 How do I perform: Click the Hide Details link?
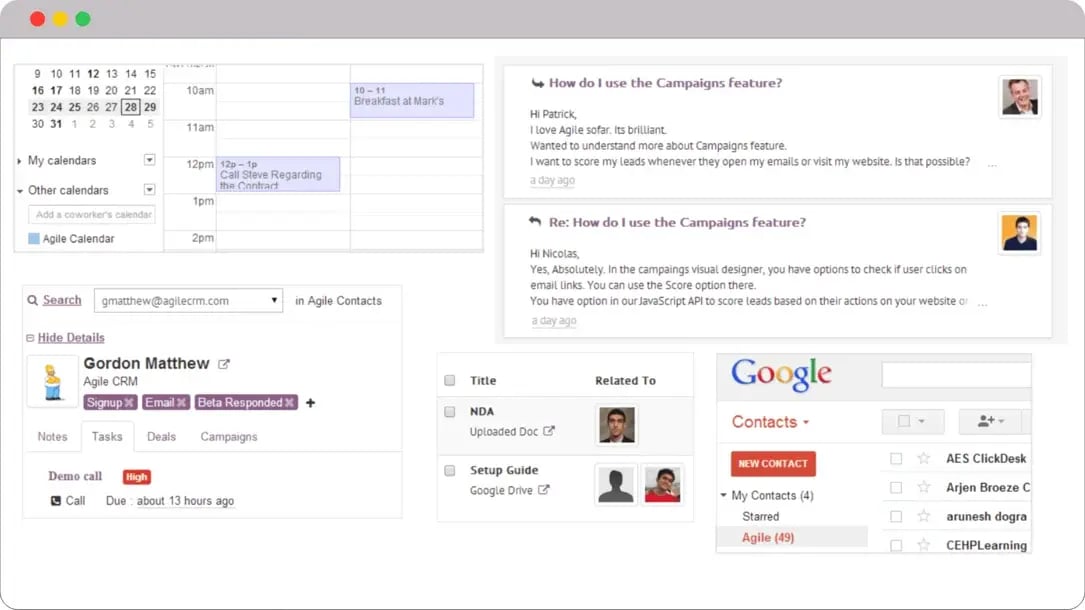point(71,338)
